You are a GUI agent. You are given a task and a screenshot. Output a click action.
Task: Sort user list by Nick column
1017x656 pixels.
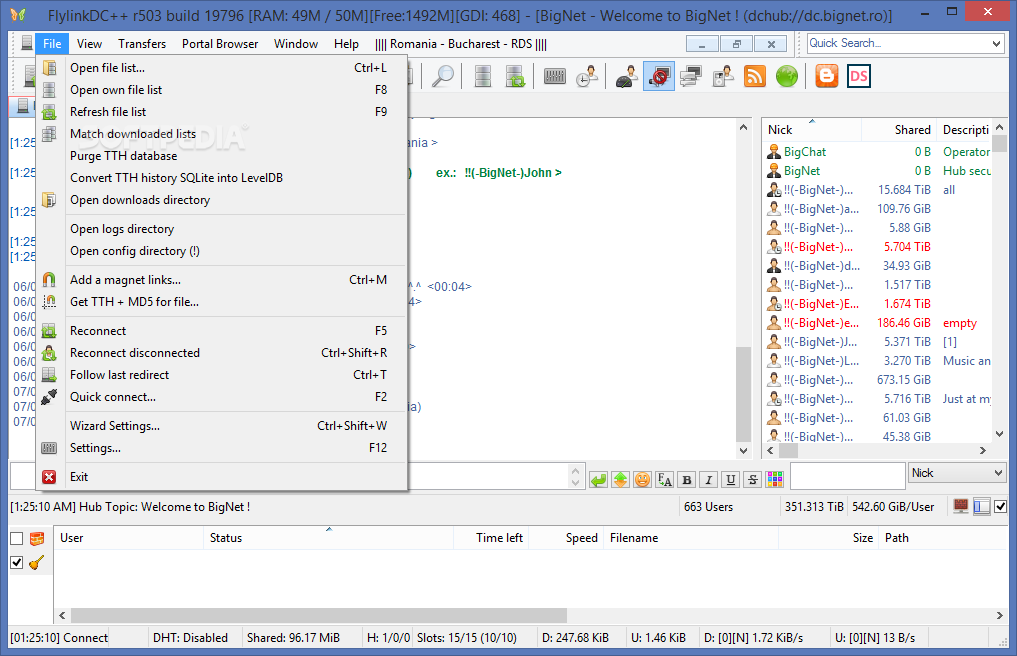812,130
